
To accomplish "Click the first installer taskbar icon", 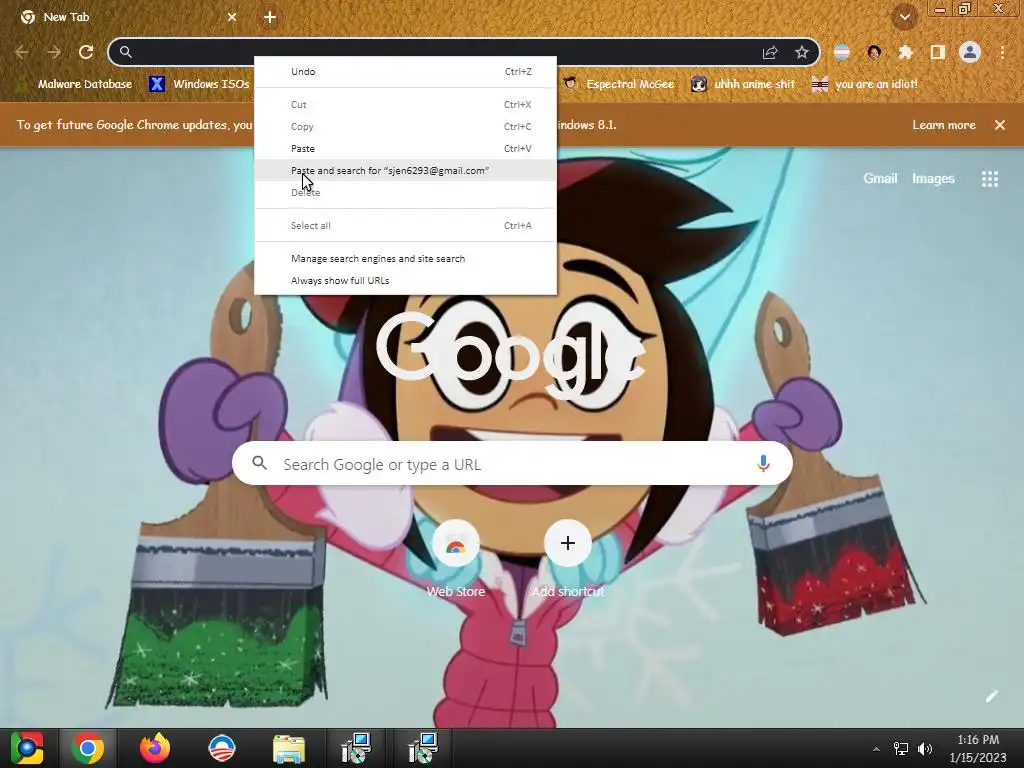I will [x=356, y=748].
